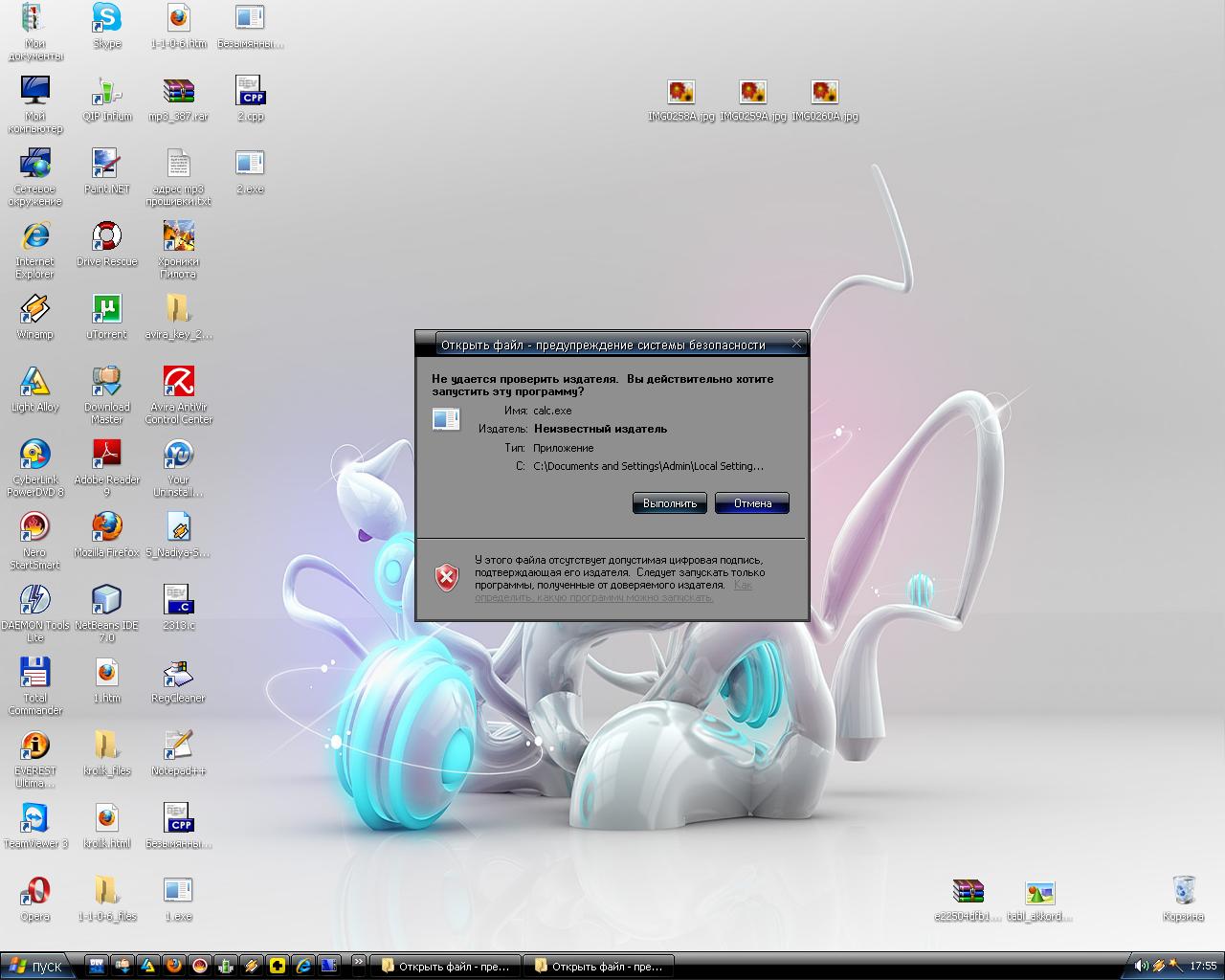Launch Nero StartSmart shortcut
This screenshot has height=980, width=1225.
point(34,542)
